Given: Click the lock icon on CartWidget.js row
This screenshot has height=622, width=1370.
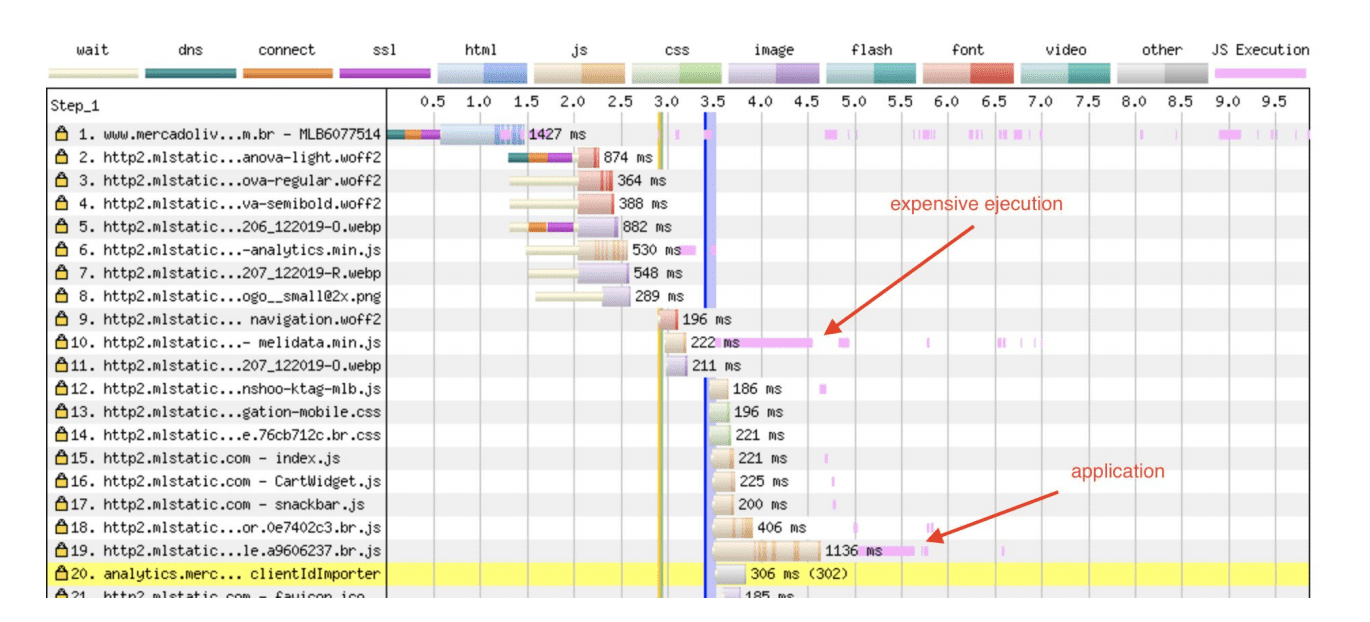Looking at the screenshot, I should point(62,481).
